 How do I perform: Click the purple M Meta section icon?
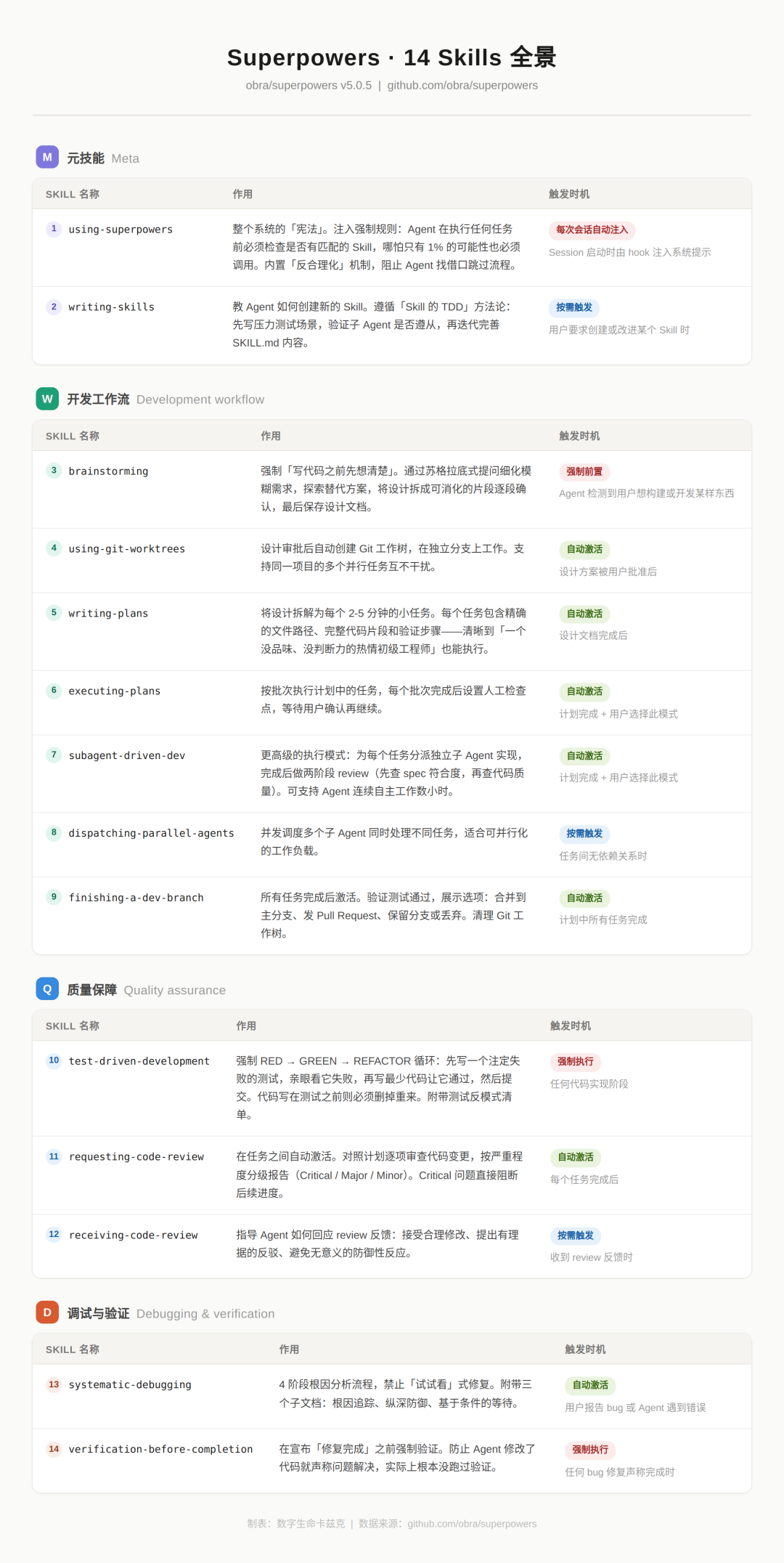(47, 158)
